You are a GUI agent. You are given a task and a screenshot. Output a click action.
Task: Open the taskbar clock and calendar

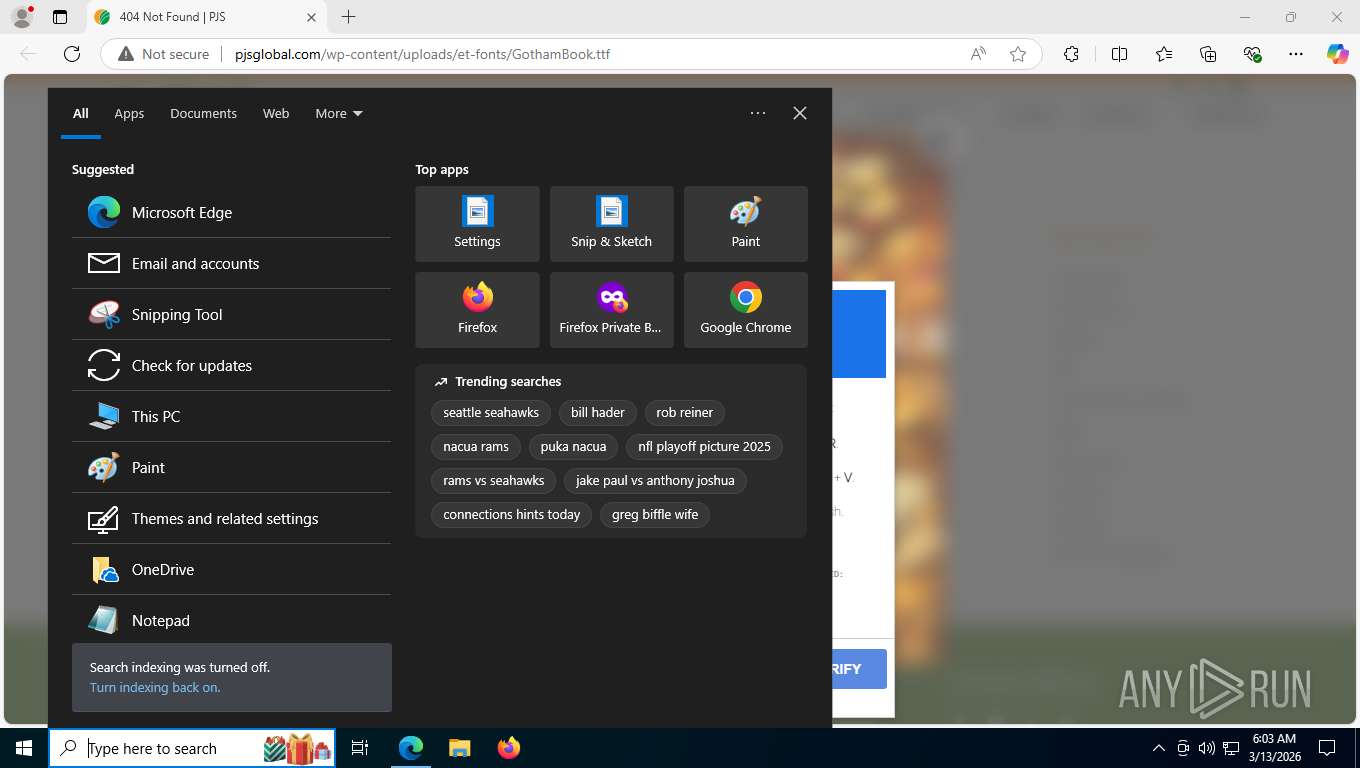click(x=1274, y=748)
